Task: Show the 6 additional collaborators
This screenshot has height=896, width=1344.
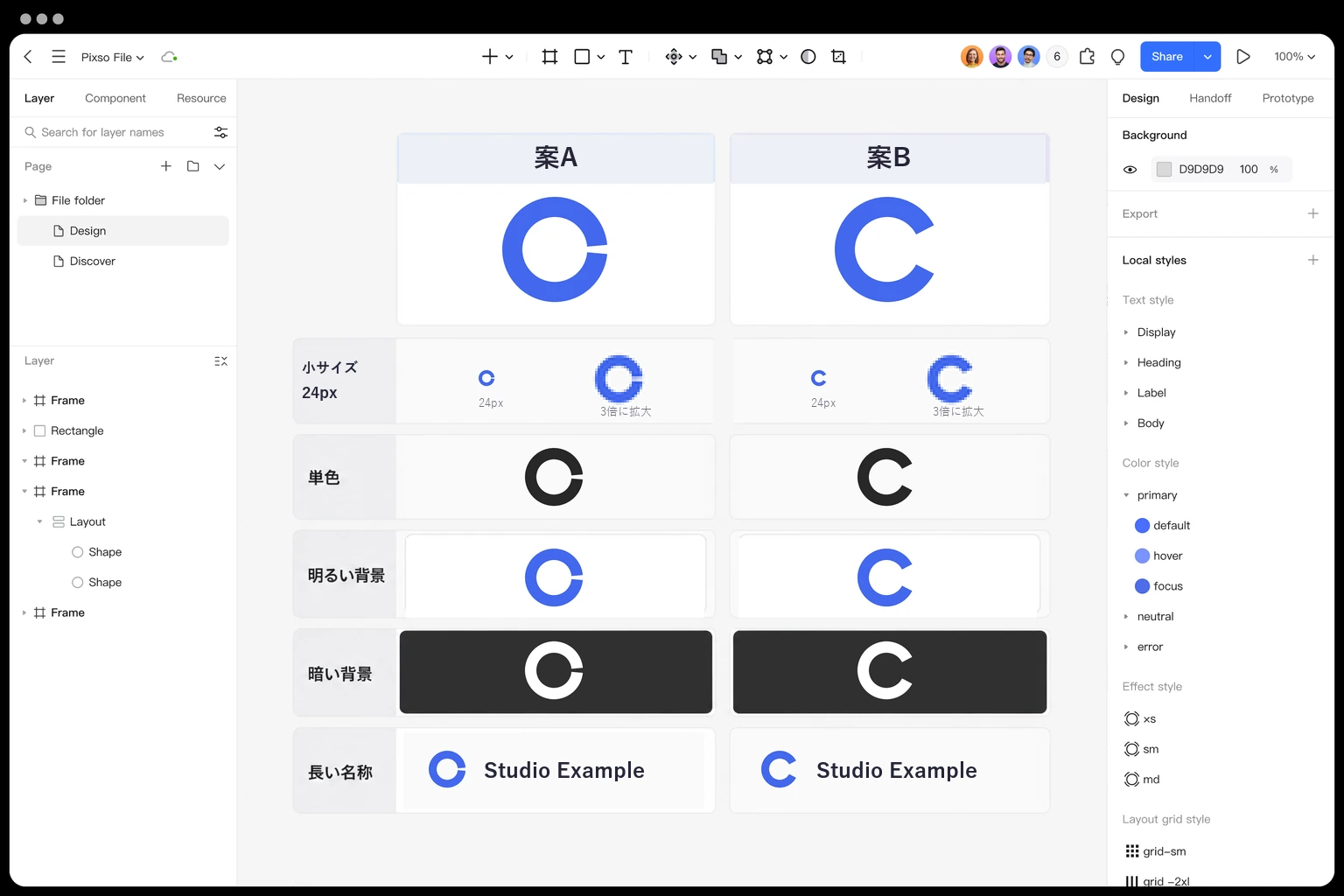Action: click(1057, 57)
